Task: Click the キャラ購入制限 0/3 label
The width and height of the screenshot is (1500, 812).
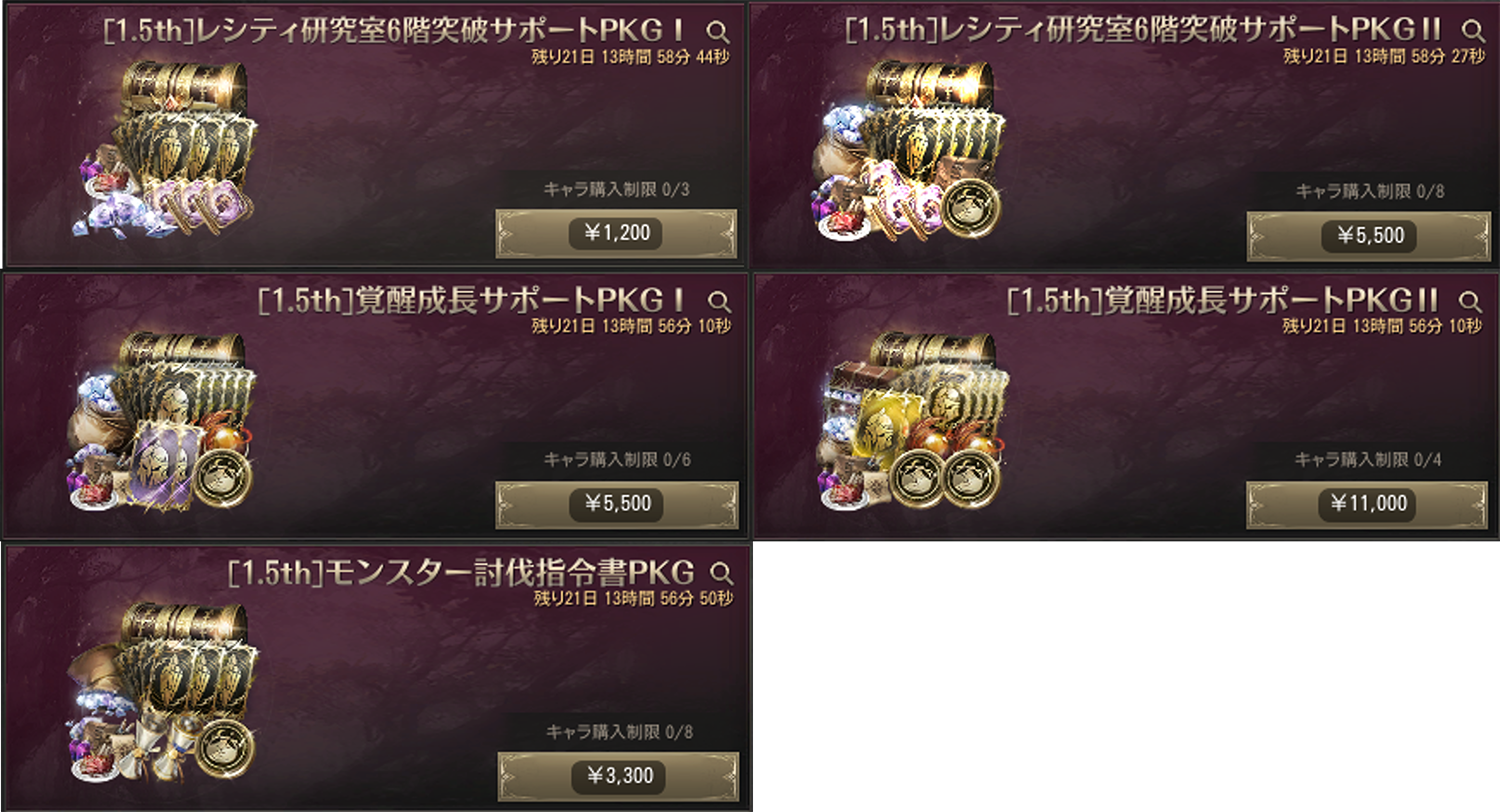Action: pos(617,191)
